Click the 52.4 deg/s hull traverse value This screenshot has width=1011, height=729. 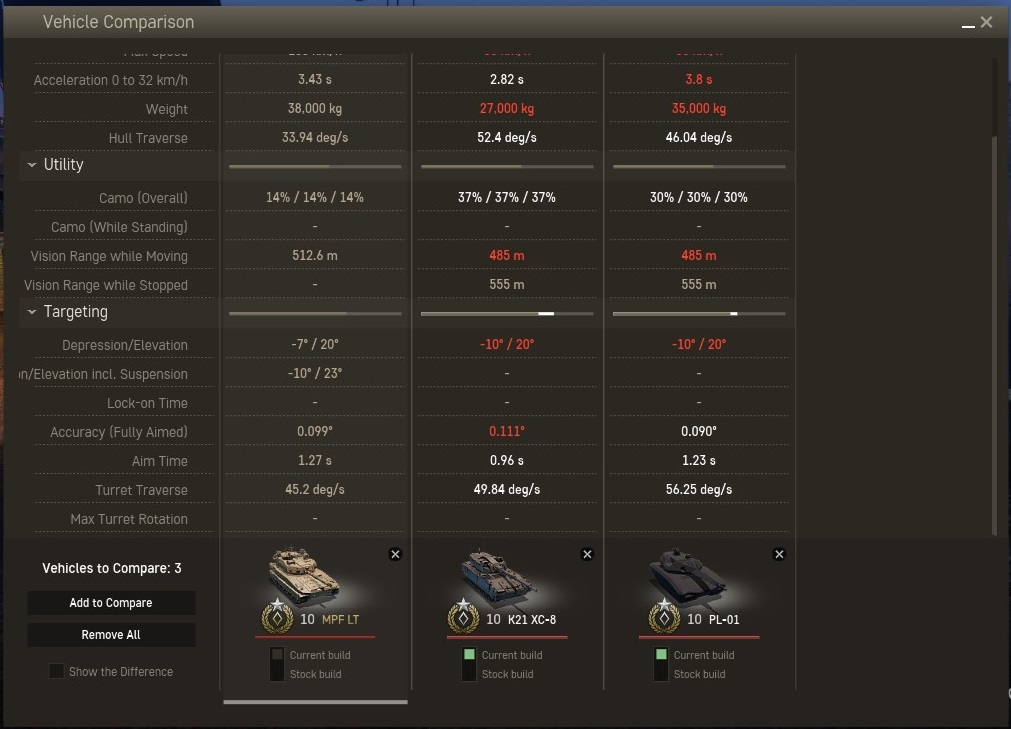tap(507, 137)
